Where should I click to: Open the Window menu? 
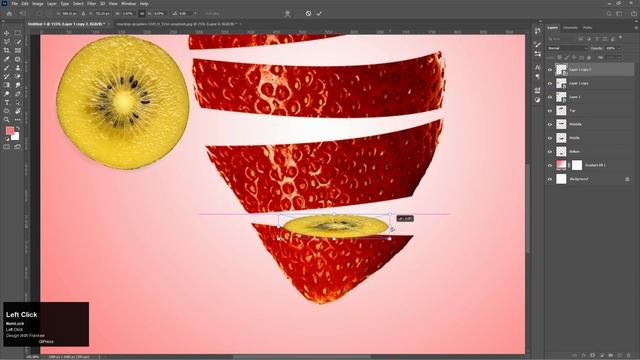pyautogui.click(x=129, y=4)
